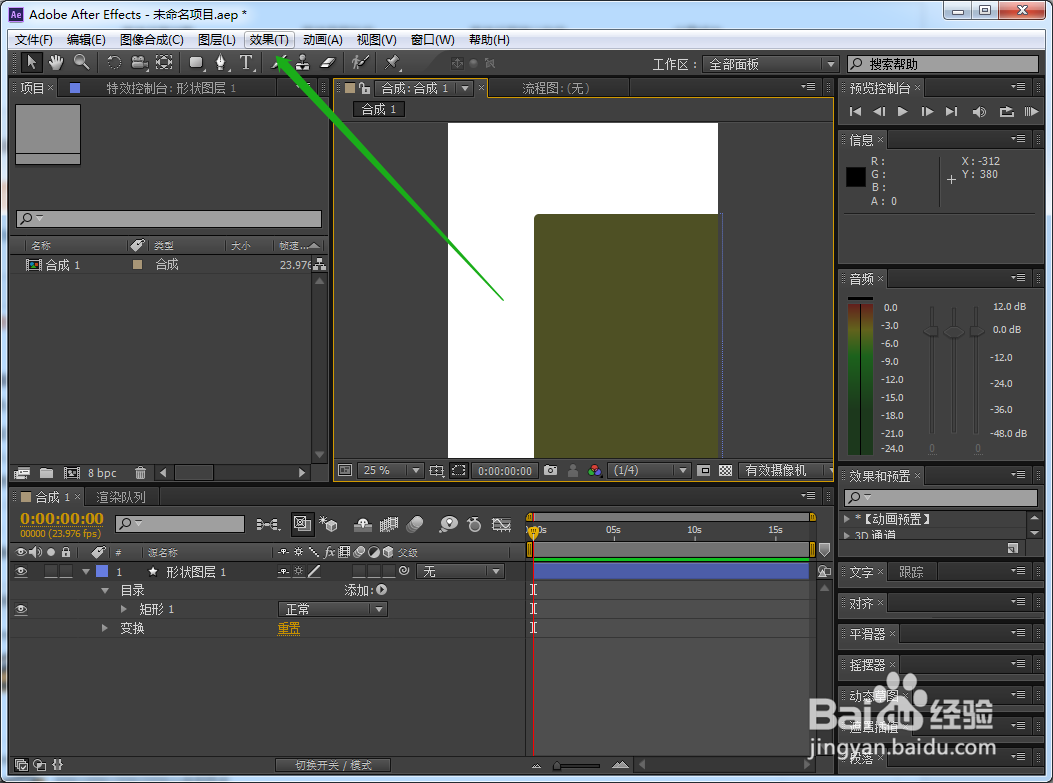The width and height of the screenshot is (1053, 783).
Task: Toggle solo switch for 形状图层 1
Action: (x=50, y=571)
